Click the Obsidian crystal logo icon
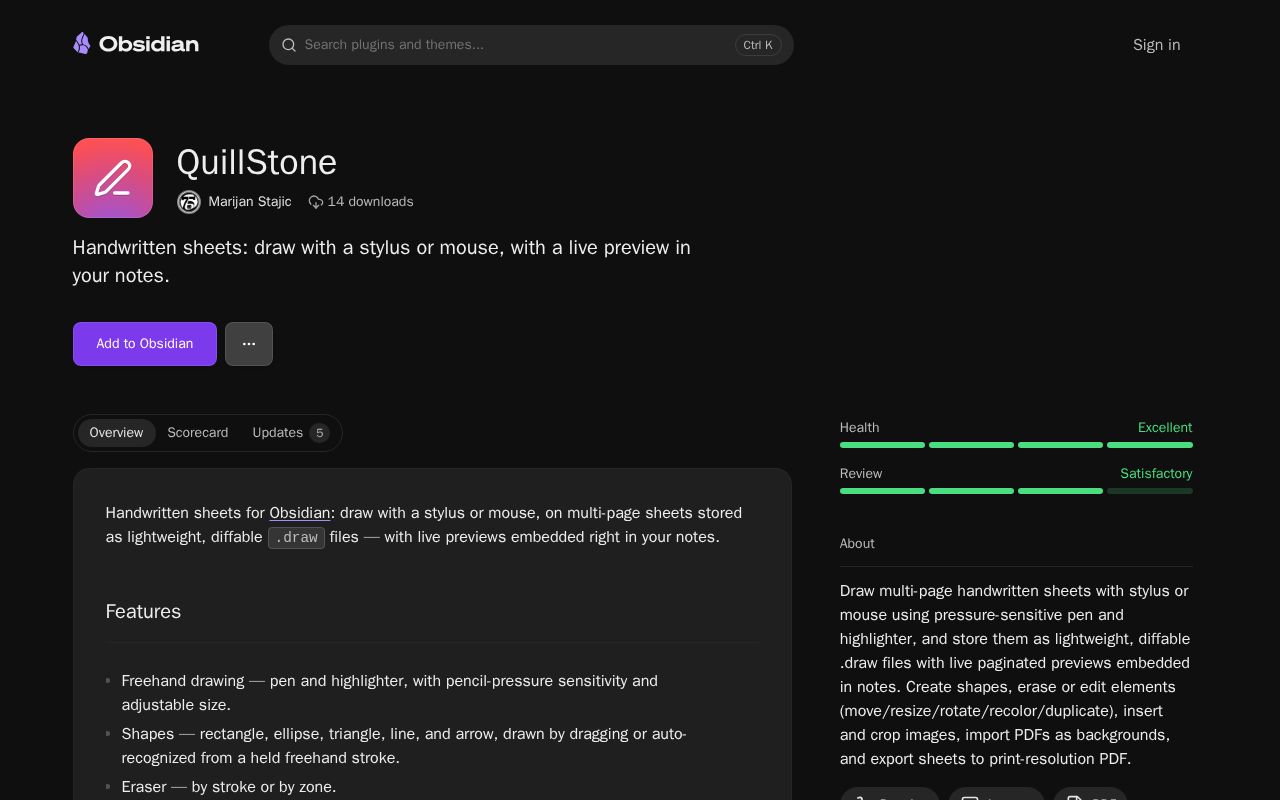Image resolution: width=1280 pixels, height=800 pixels. tap(82, 44)
